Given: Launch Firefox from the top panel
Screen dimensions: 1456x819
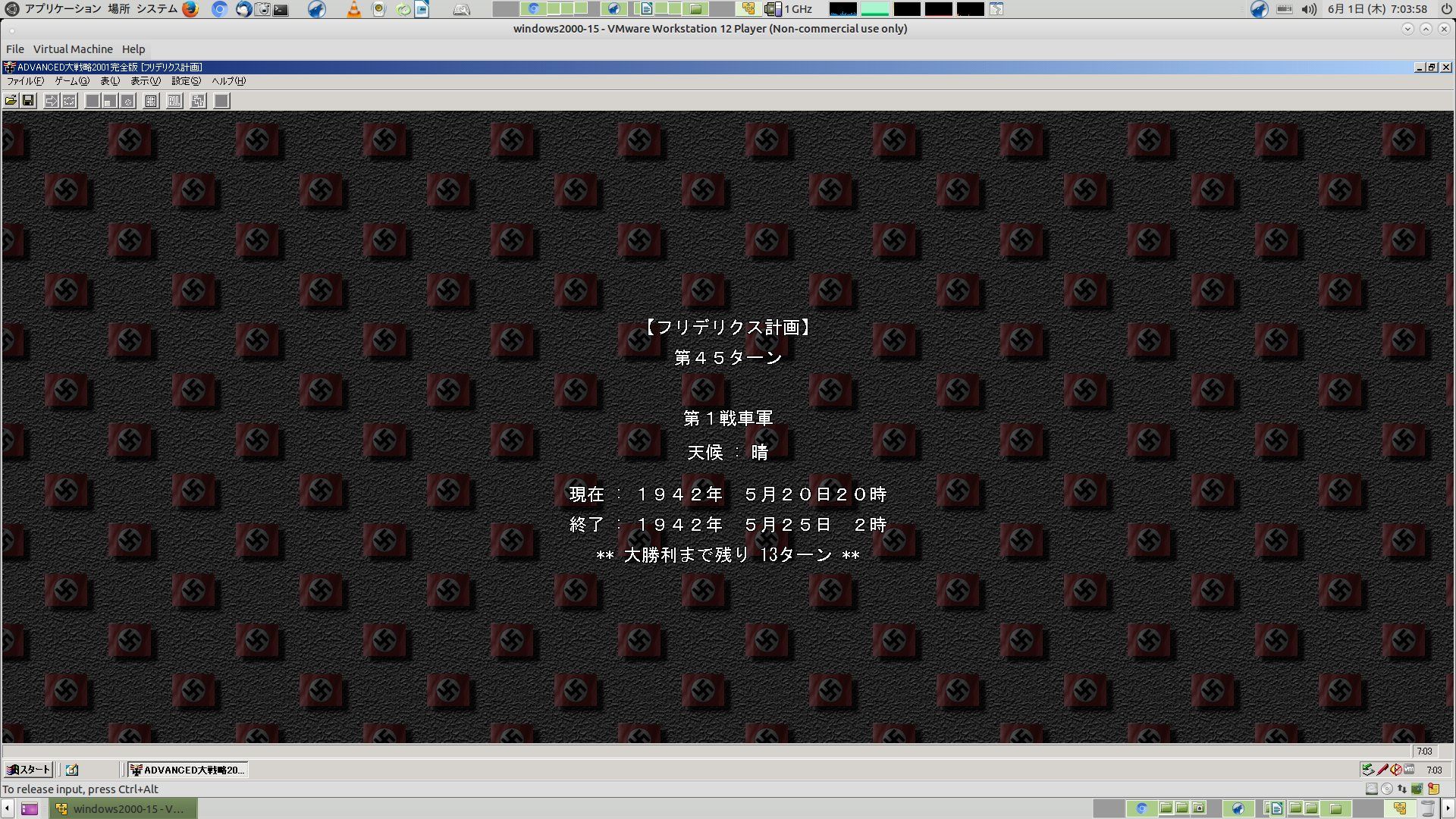Looking at the screenshot, I should pyautogui.click(x=190, y=9).
